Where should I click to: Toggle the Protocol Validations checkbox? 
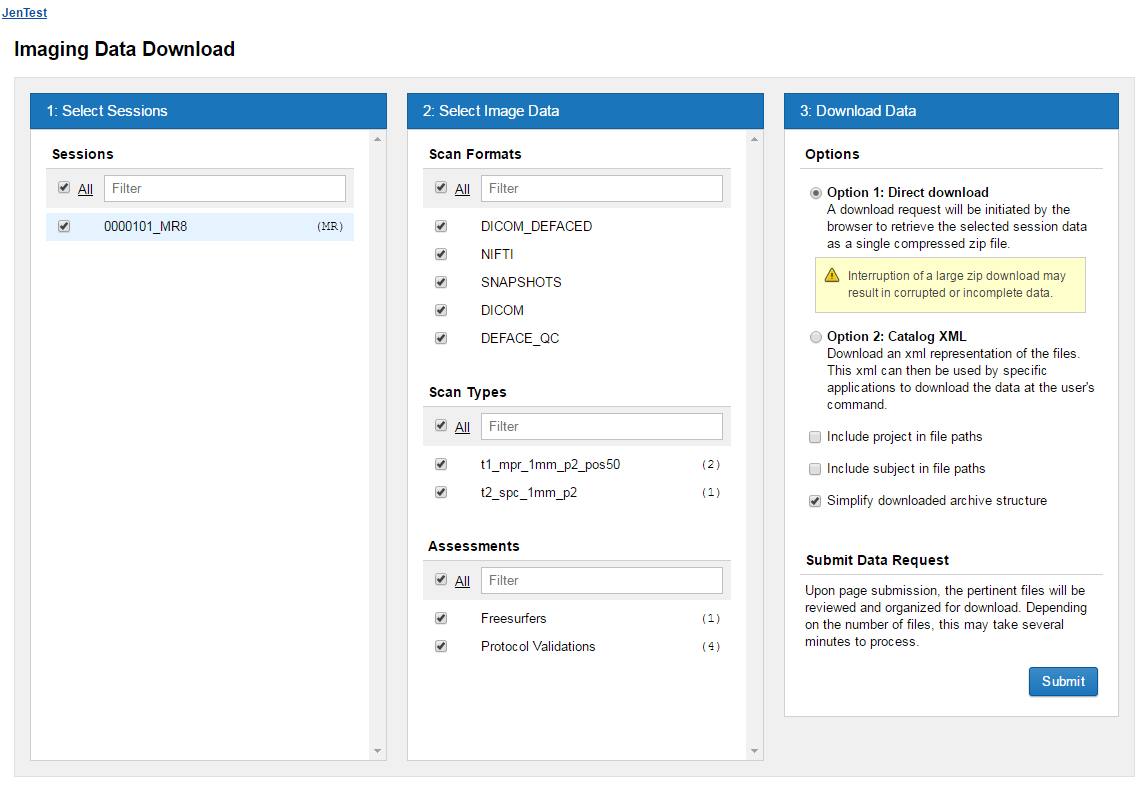click(441, 647)
